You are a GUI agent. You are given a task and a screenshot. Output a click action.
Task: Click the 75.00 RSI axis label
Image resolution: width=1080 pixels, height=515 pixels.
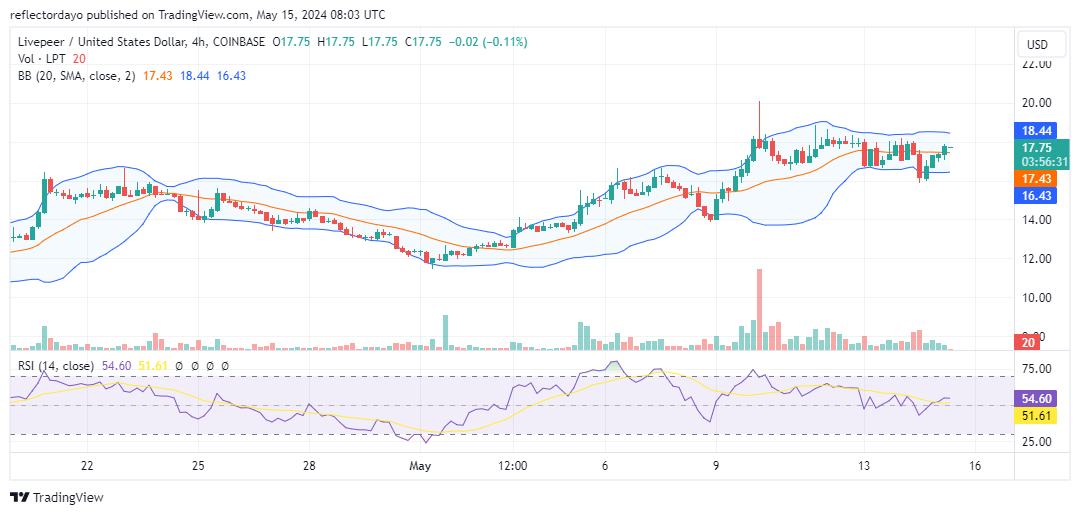tap(1037, 369)
